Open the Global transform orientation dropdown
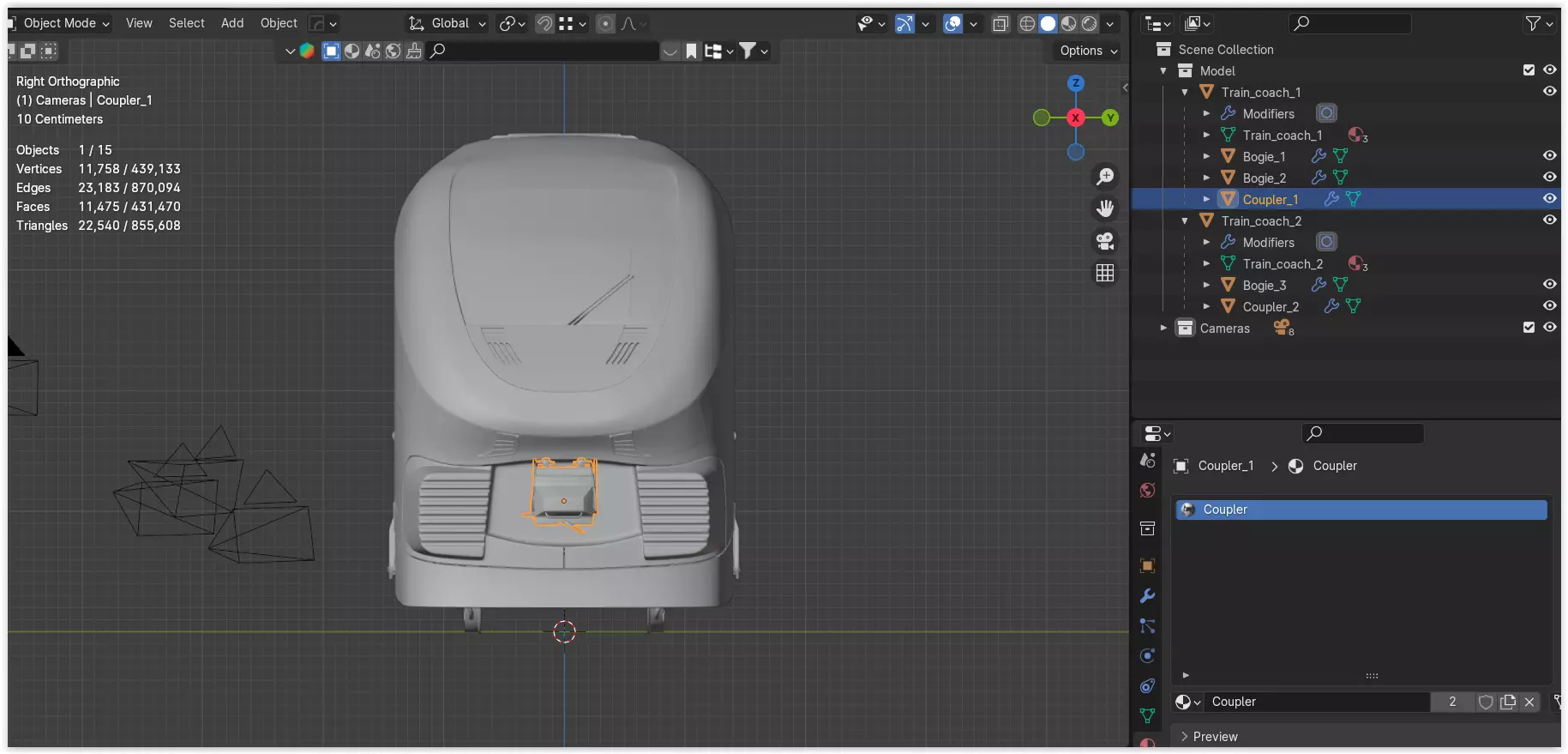1568x754 pixels. click(x=448, y=24)
